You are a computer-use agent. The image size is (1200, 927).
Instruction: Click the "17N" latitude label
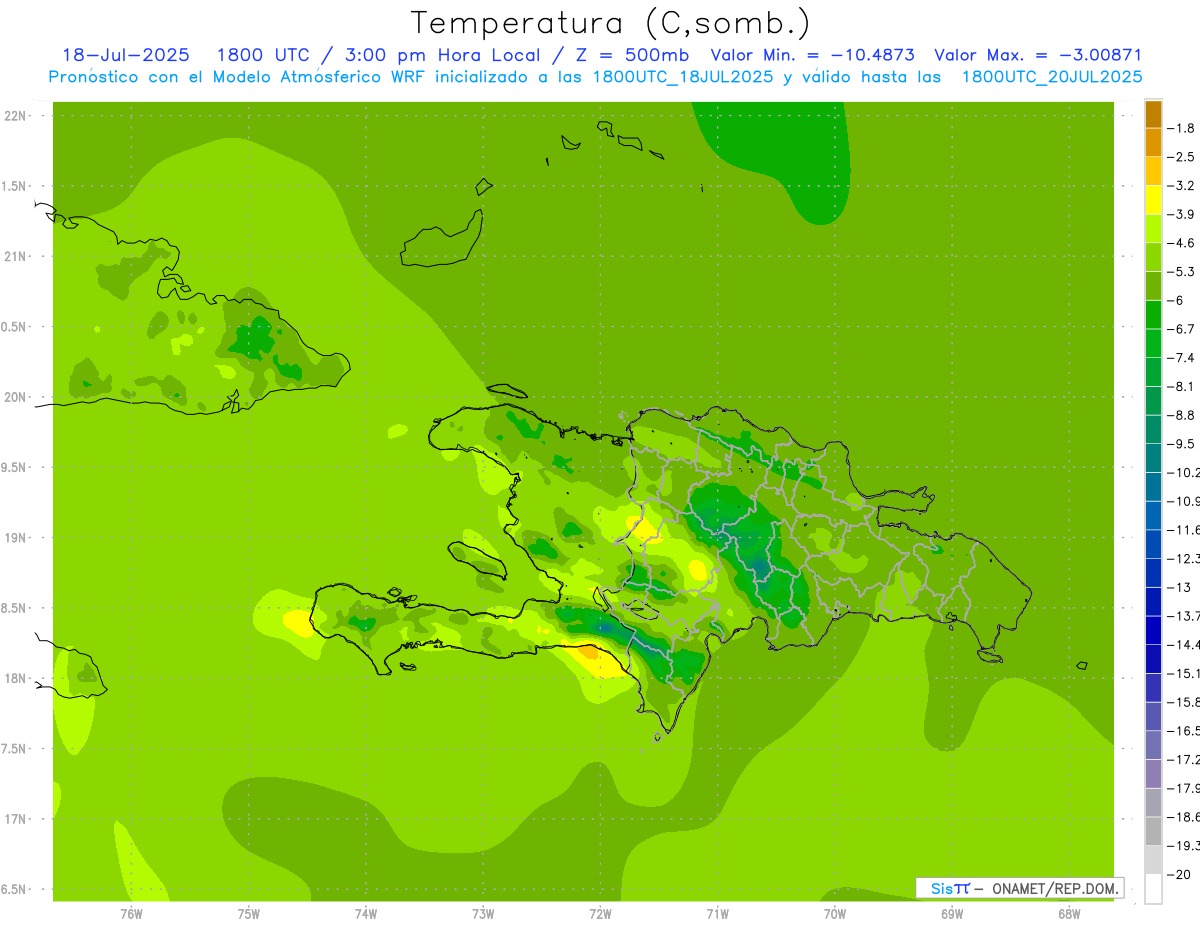pos(15,819)
